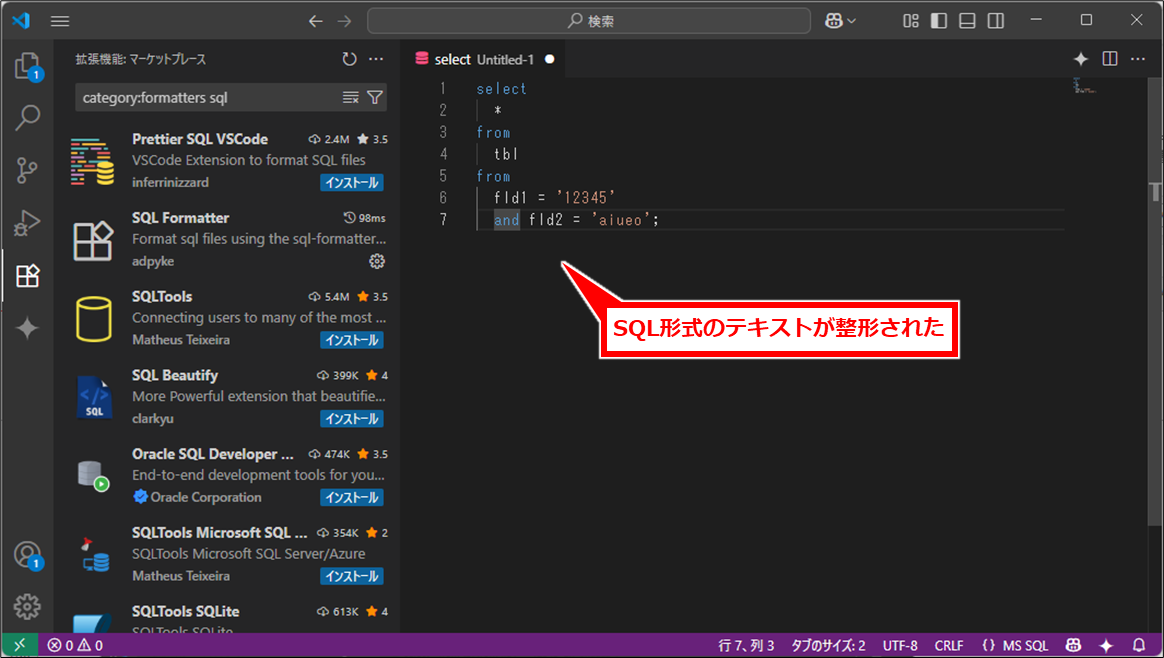Go back with the left arrow
The width and height of the screenshot is (1164, 658).
315,21
